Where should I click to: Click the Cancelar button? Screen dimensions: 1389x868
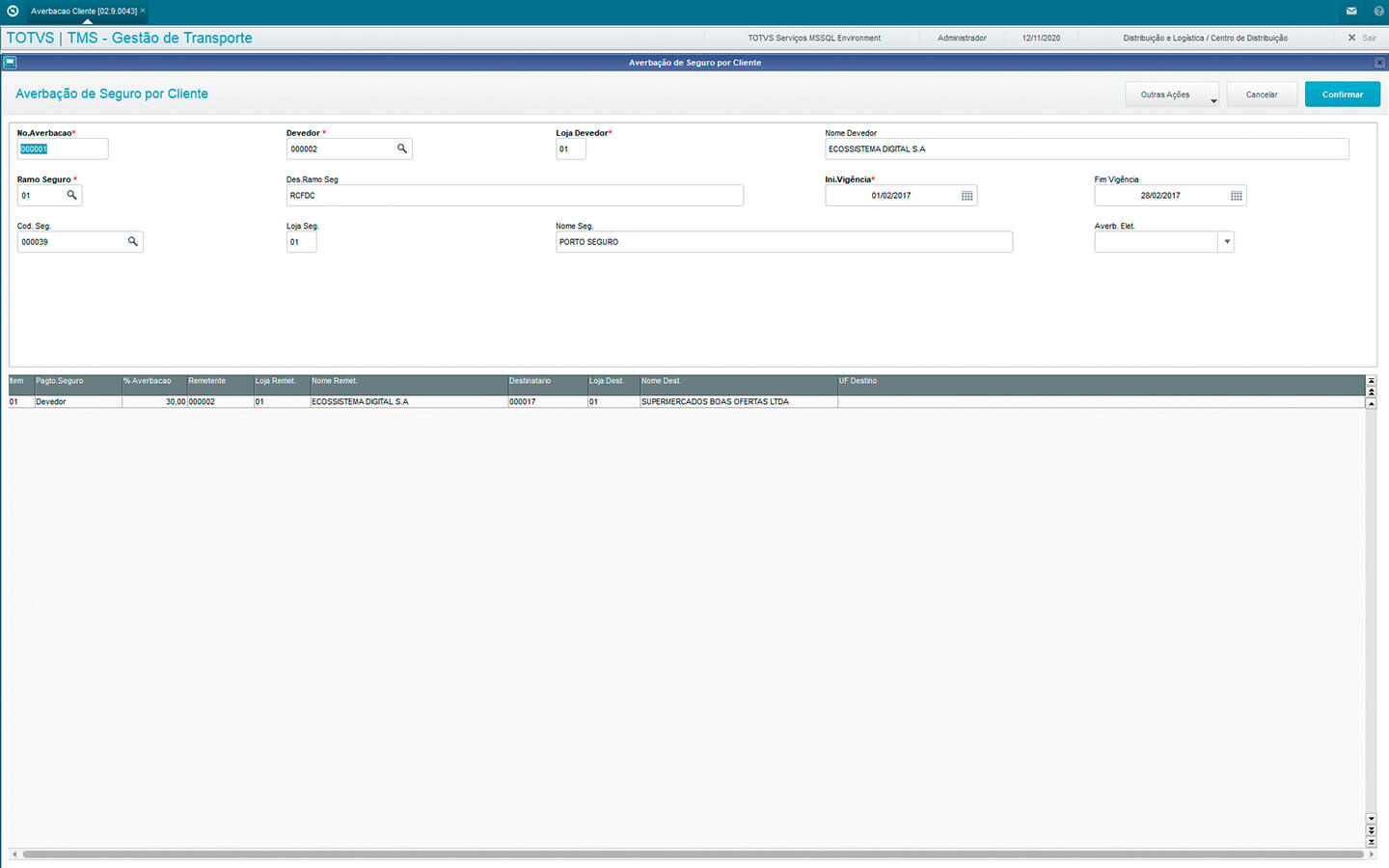click(1261, 95)
